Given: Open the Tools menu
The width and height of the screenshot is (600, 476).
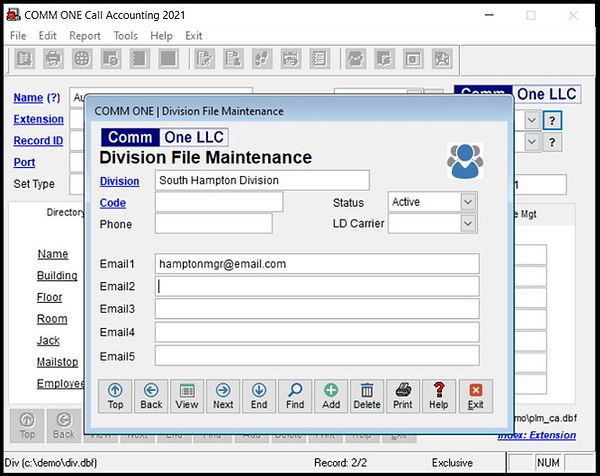Looking at the screenshot, I should (126, 36).
